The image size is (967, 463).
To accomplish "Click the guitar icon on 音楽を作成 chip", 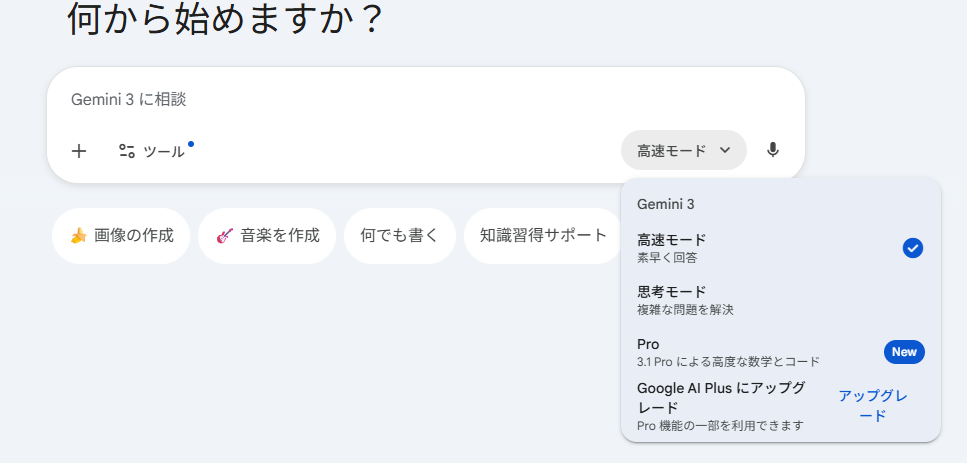I will pyautogui.click(x=224, y=236).
